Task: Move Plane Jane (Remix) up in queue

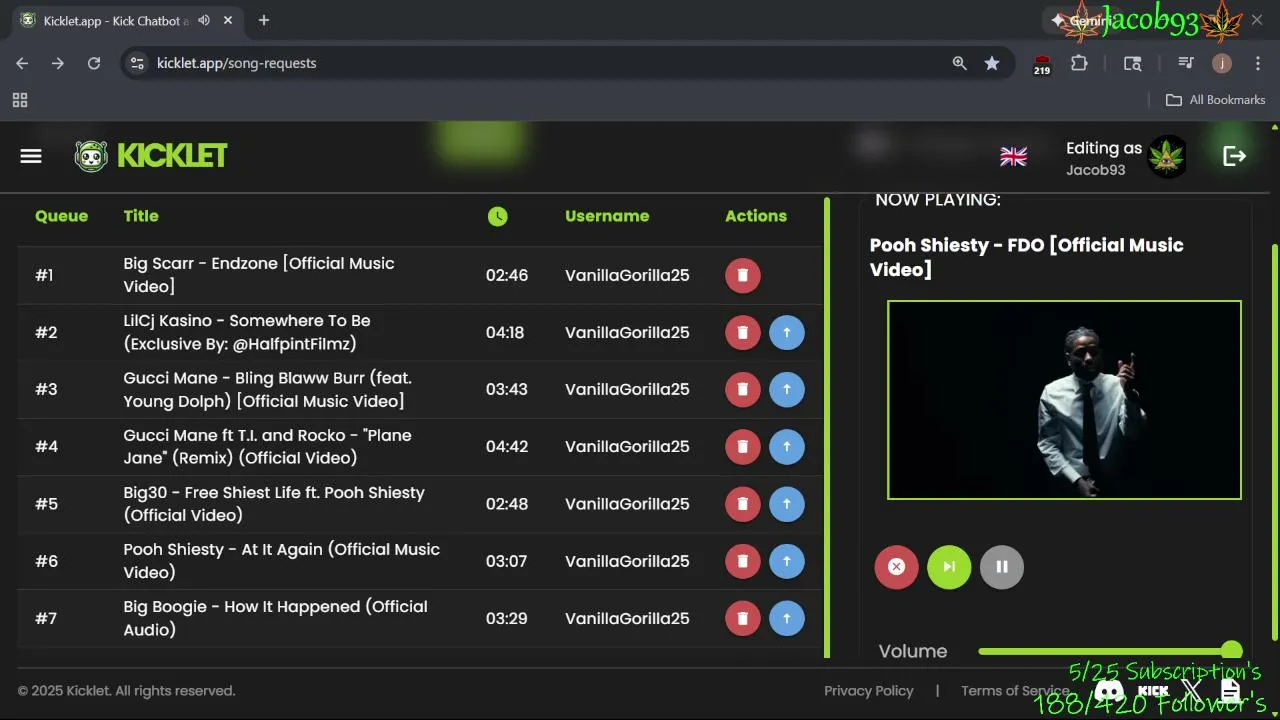Action: click(x=787, y=446)
